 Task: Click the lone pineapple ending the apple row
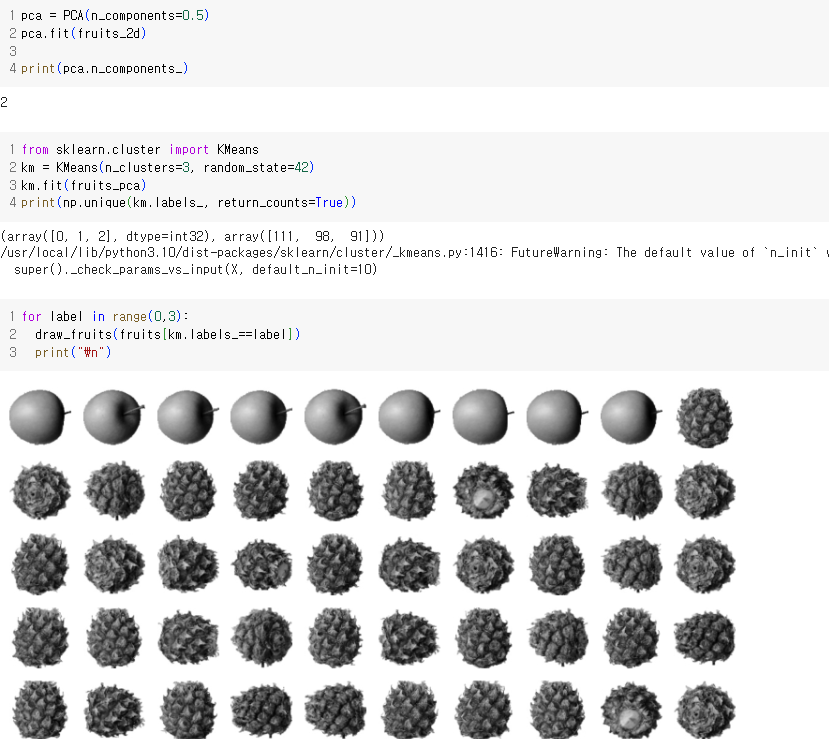705,418
